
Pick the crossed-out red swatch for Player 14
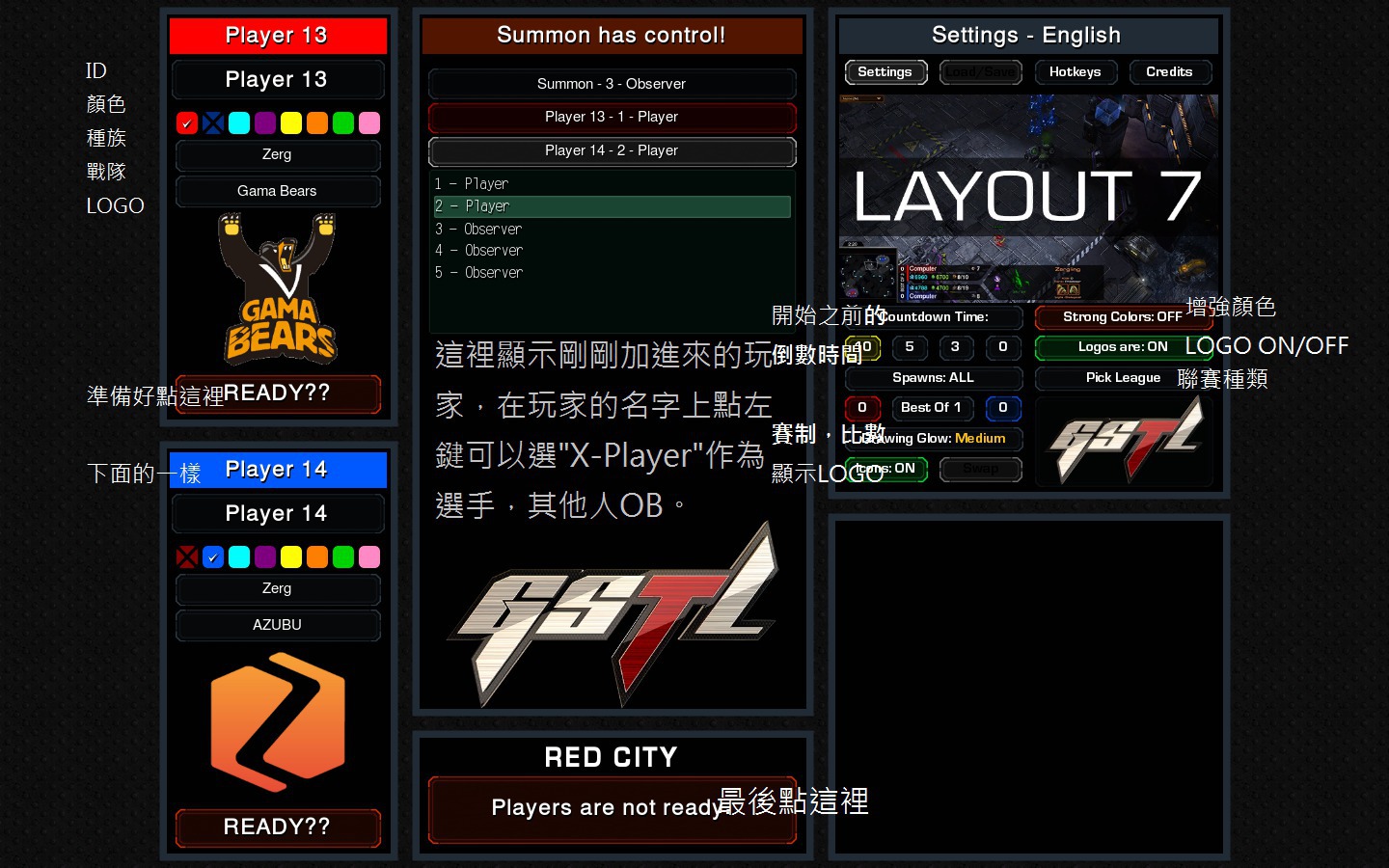point(187,557)
